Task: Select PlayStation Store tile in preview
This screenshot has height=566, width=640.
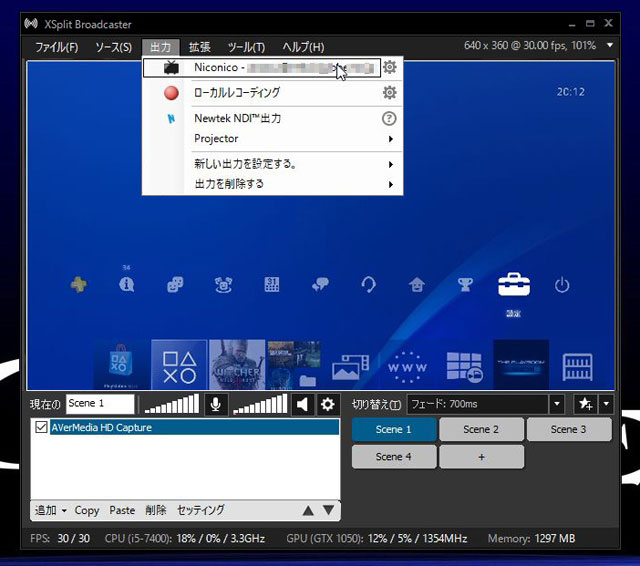Action: [120, 364]
